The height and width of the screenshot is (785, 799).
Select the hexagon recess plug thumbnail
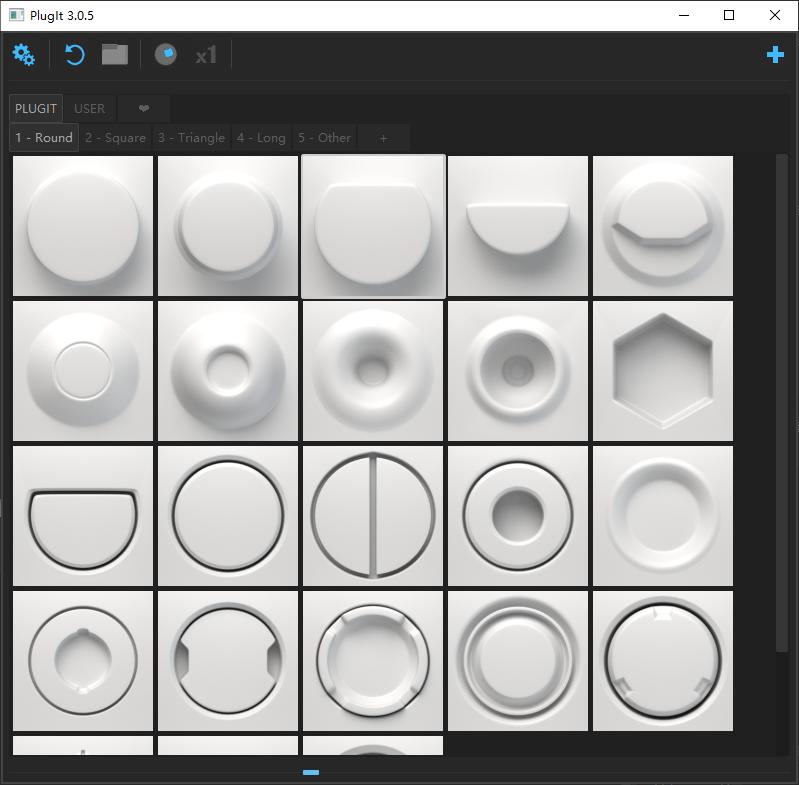click(662, 371)
